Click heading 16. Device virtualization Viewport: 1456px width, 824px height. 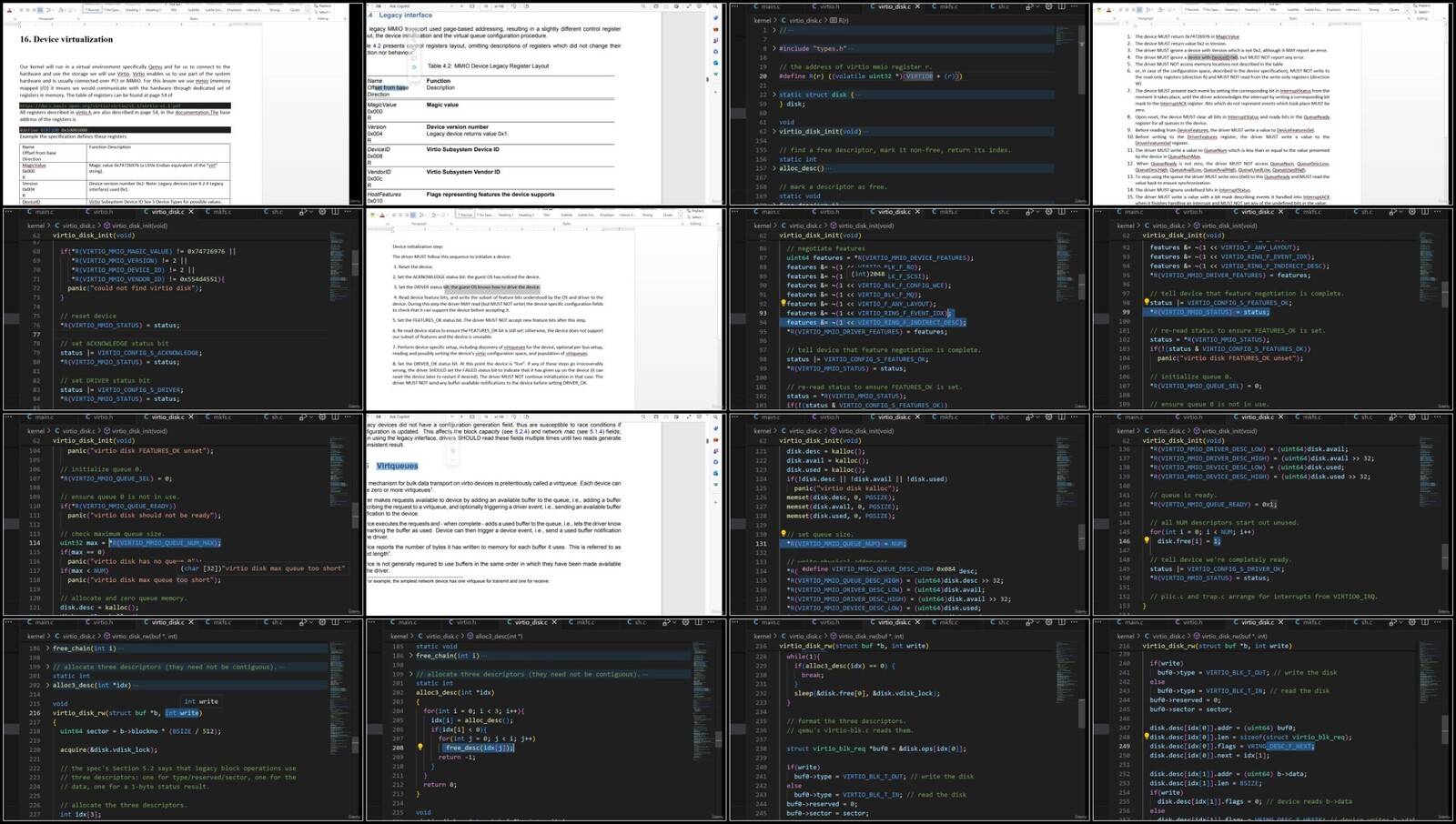click(x=66, y=40)
